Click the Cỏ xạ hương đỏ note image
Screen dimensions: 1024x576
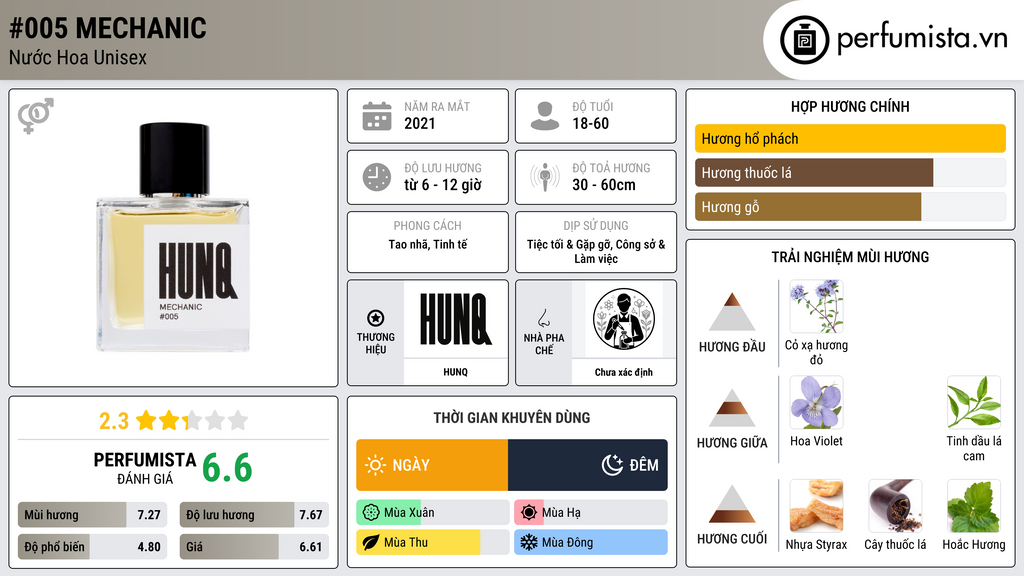click(x=816, y=307)
